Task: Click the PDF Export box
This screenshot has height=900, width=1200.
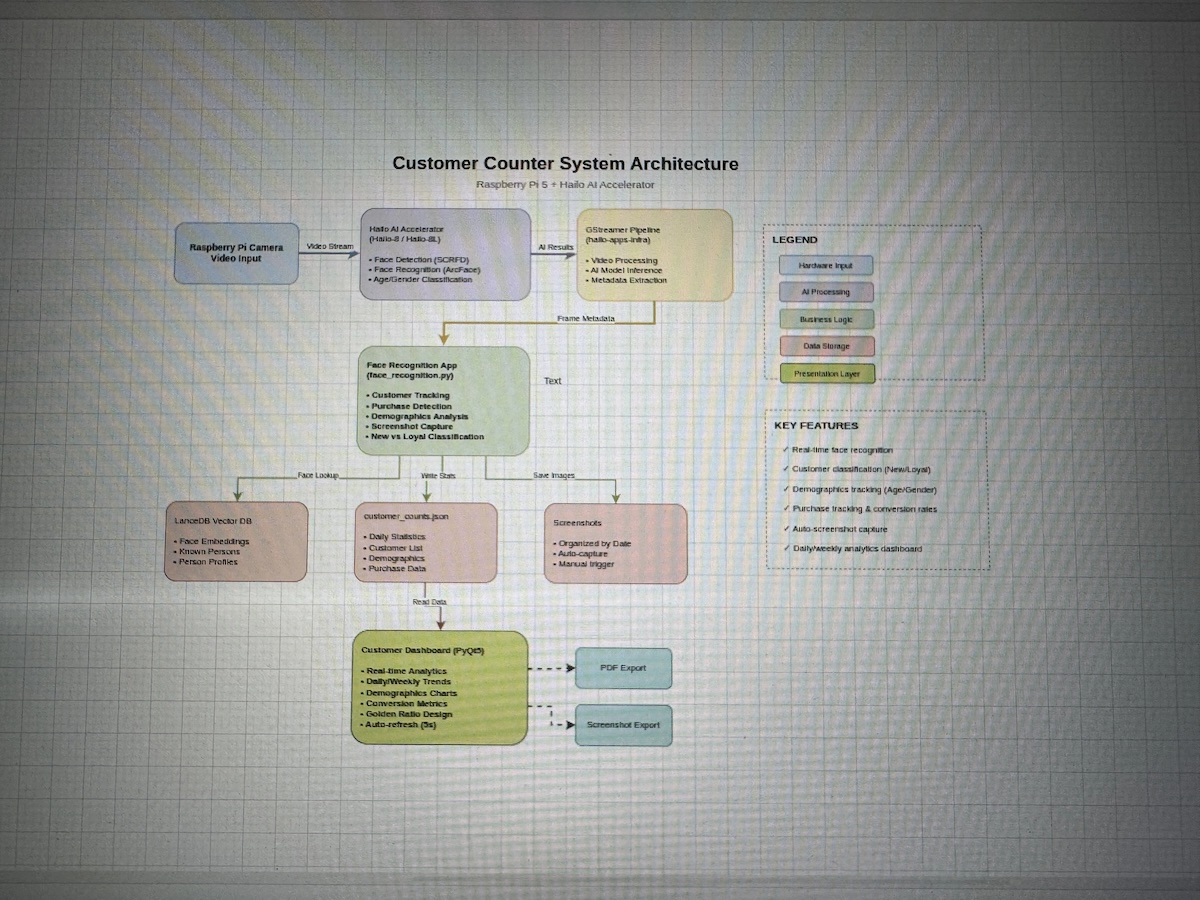Action: pos(623,668)
